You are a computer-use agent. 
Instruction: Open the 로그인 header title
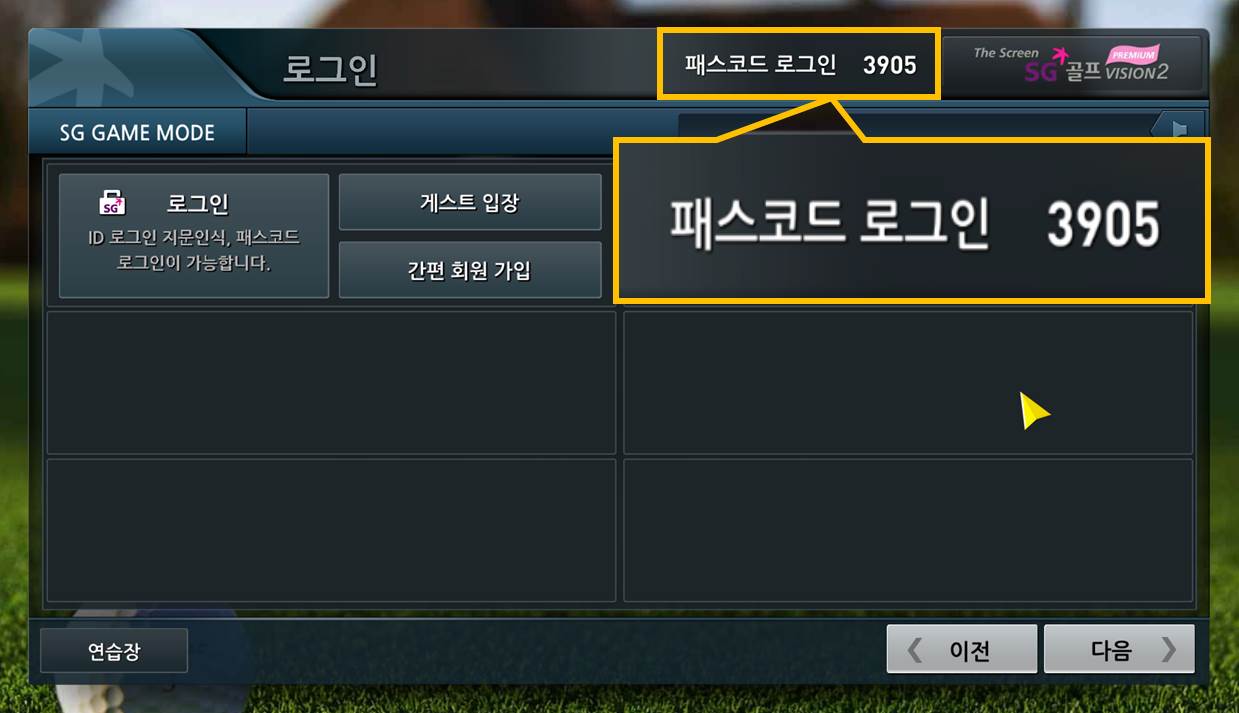[330, 70]
